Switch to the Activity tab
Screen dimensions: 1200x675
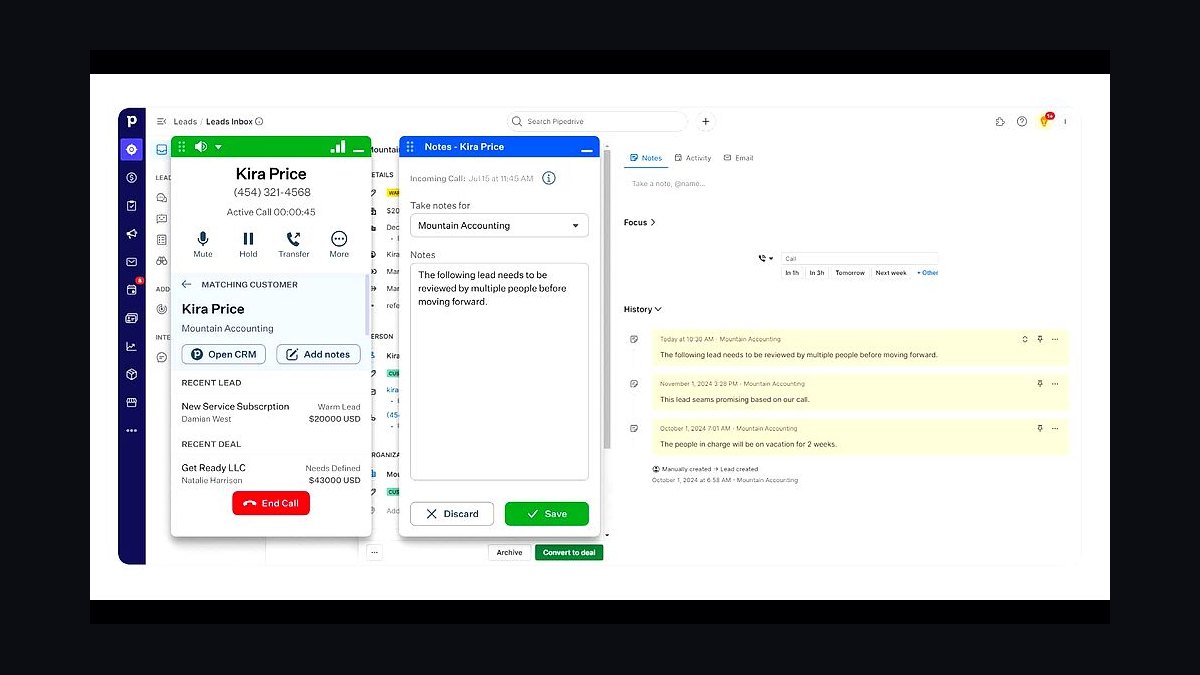click(x=692, y=158)
